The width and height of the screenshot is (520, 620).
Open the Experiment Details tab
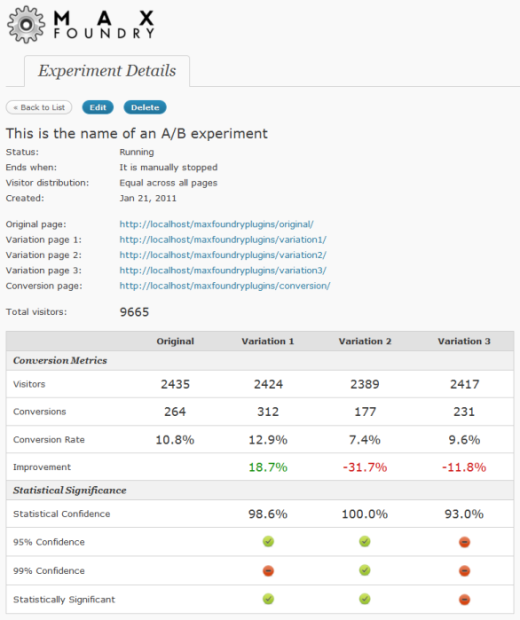pos(107,71)
